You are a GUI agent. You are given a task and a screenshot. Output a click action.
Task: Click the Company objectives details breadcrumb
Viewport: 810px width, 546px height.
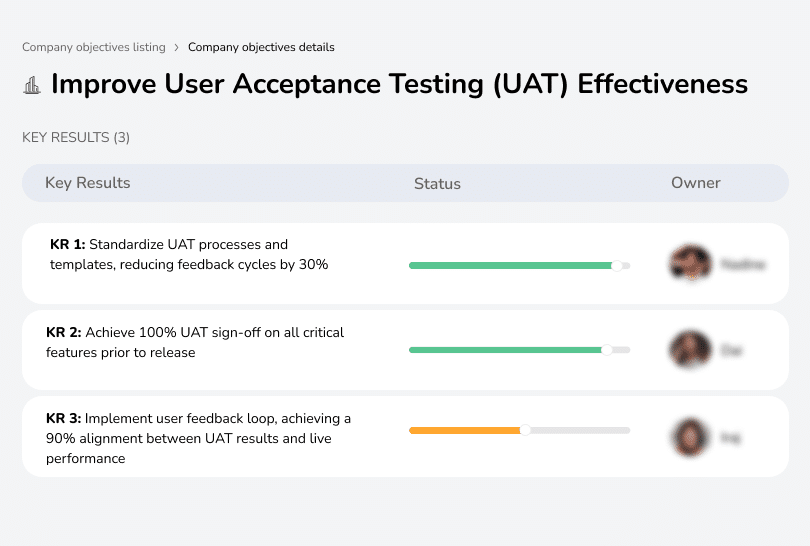(x=261, y=47)
